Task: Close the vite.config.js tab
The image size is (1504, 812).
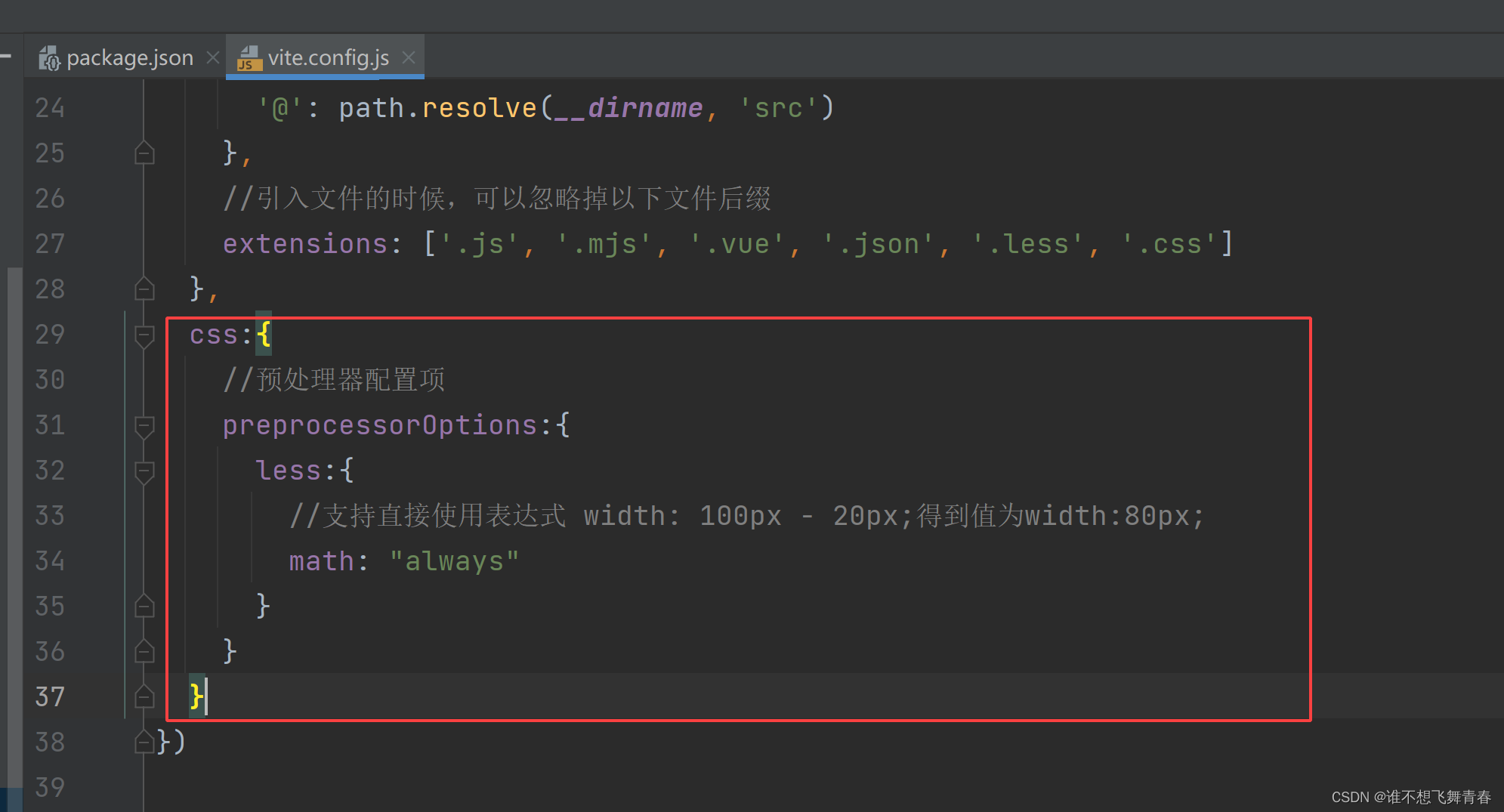Action: [x=409, y=57]
